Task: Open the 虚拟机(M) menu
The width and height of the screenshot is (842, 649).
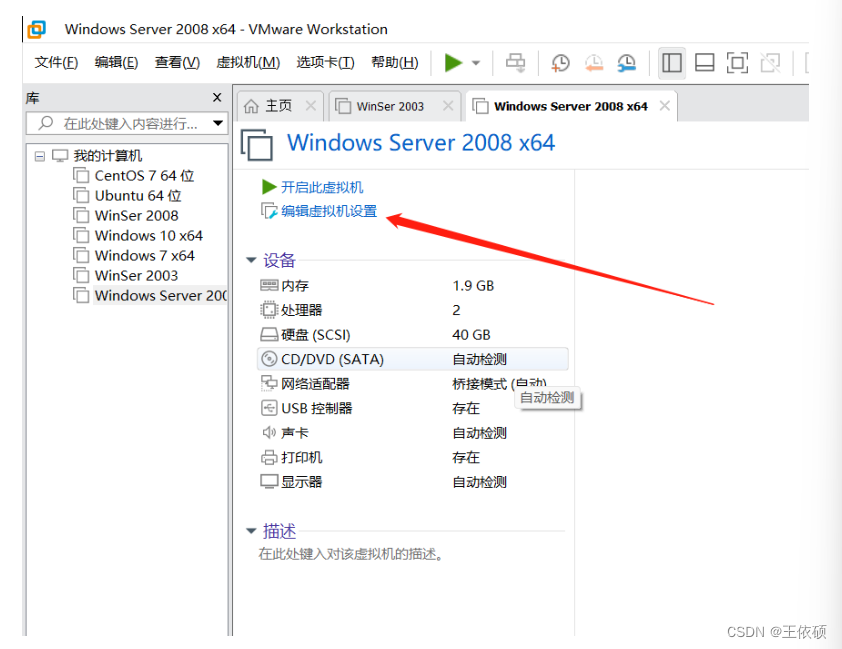Action: coord(248,63)
